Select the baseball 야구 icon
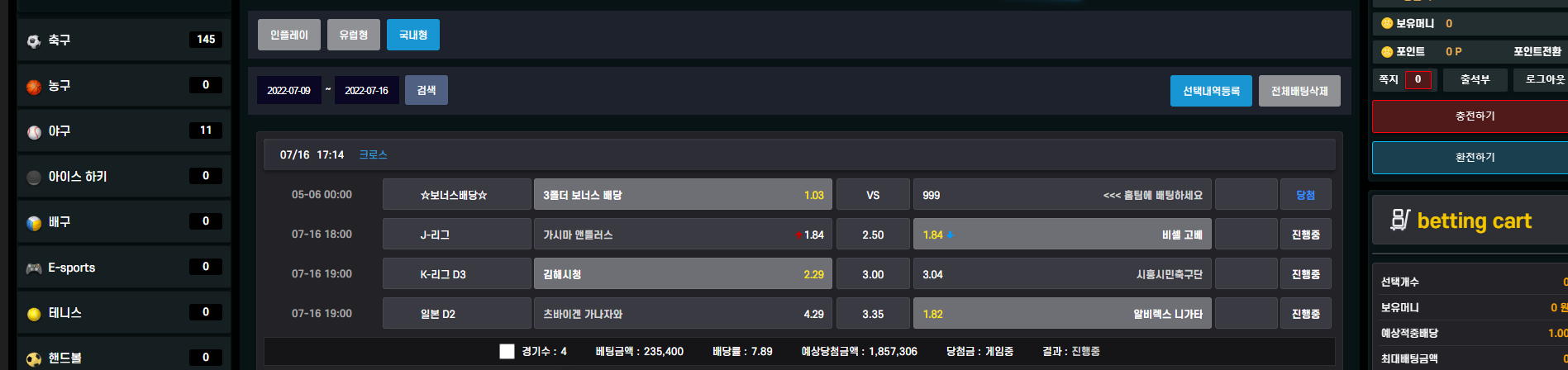Viewport: 1568px width, 370px height. coord(34,131)
